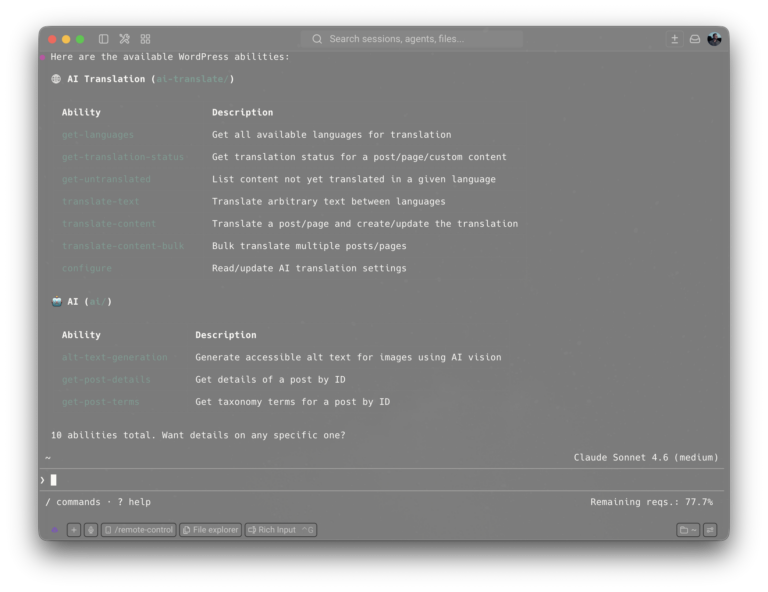Click the terminal prompt input line
This screenshot has height=592, width=768.
point(380,480)
